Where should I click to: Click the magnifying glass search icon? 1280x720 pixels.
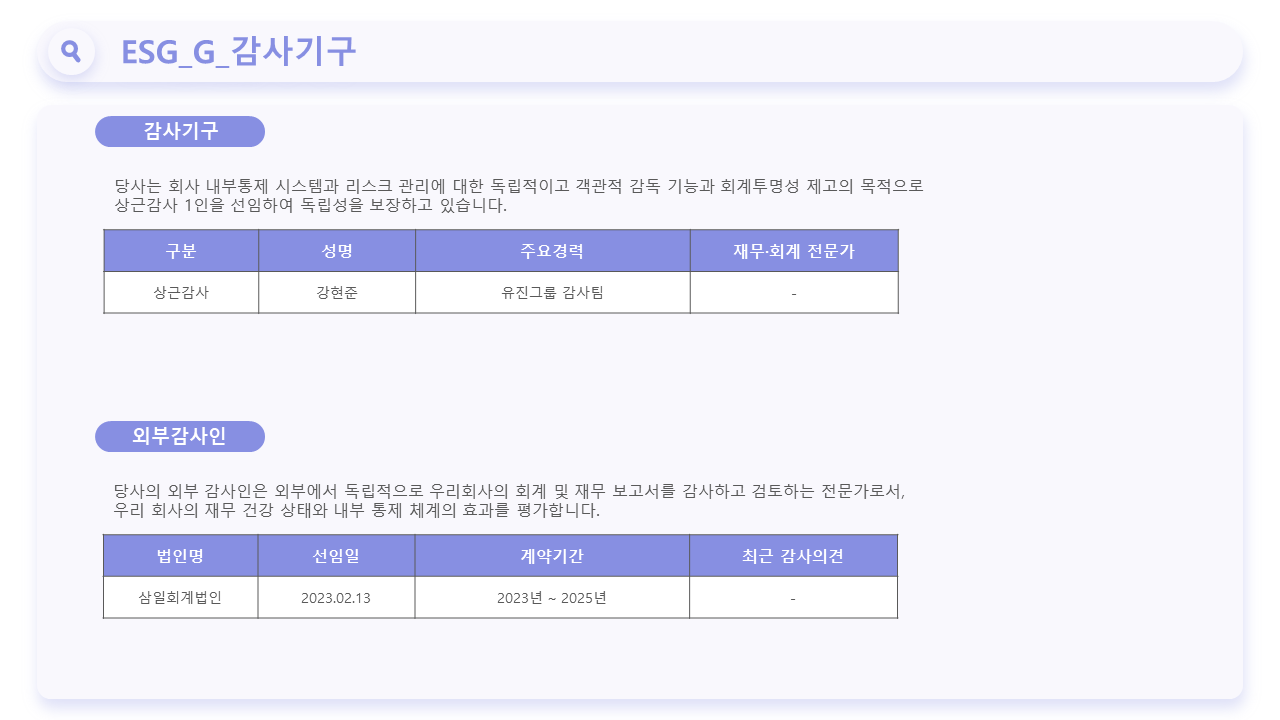(x=71, y=51)
